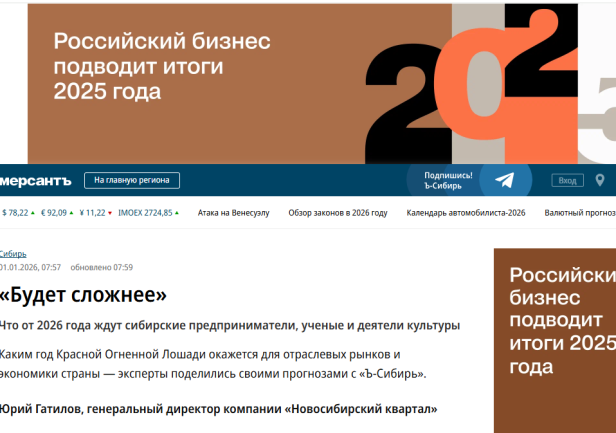The image size is (616, 433).
Task: Click the «На главную региона» button
Action: click(131, 181)
